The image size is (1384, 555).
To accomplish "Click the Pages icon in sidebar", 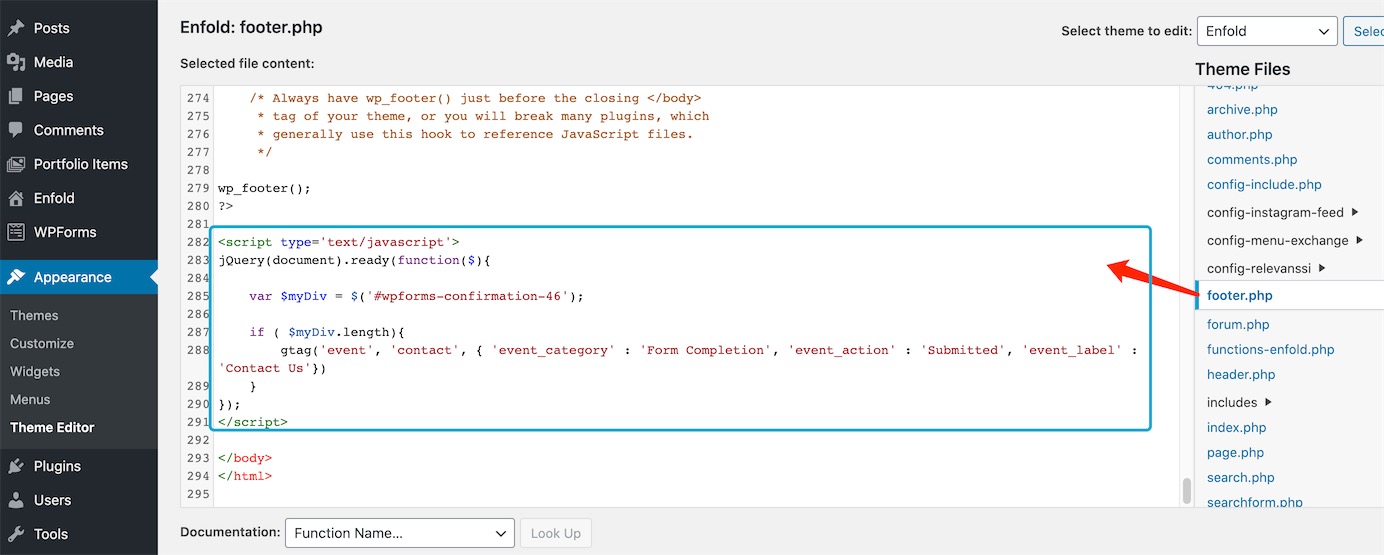I will tap(16, 96).
